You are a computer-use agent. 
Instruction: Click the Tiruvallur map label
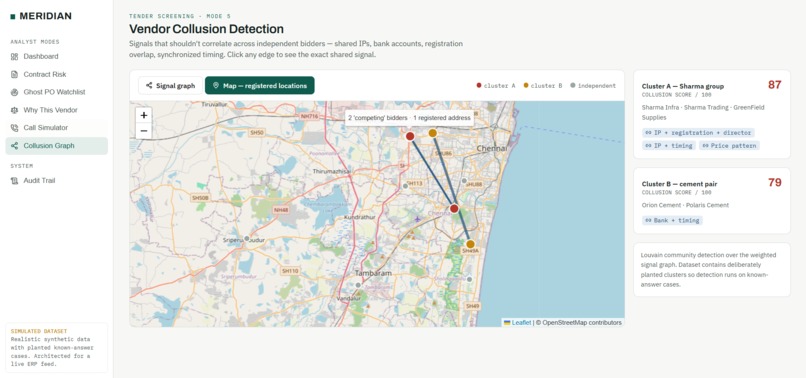[x=214, y=104]
